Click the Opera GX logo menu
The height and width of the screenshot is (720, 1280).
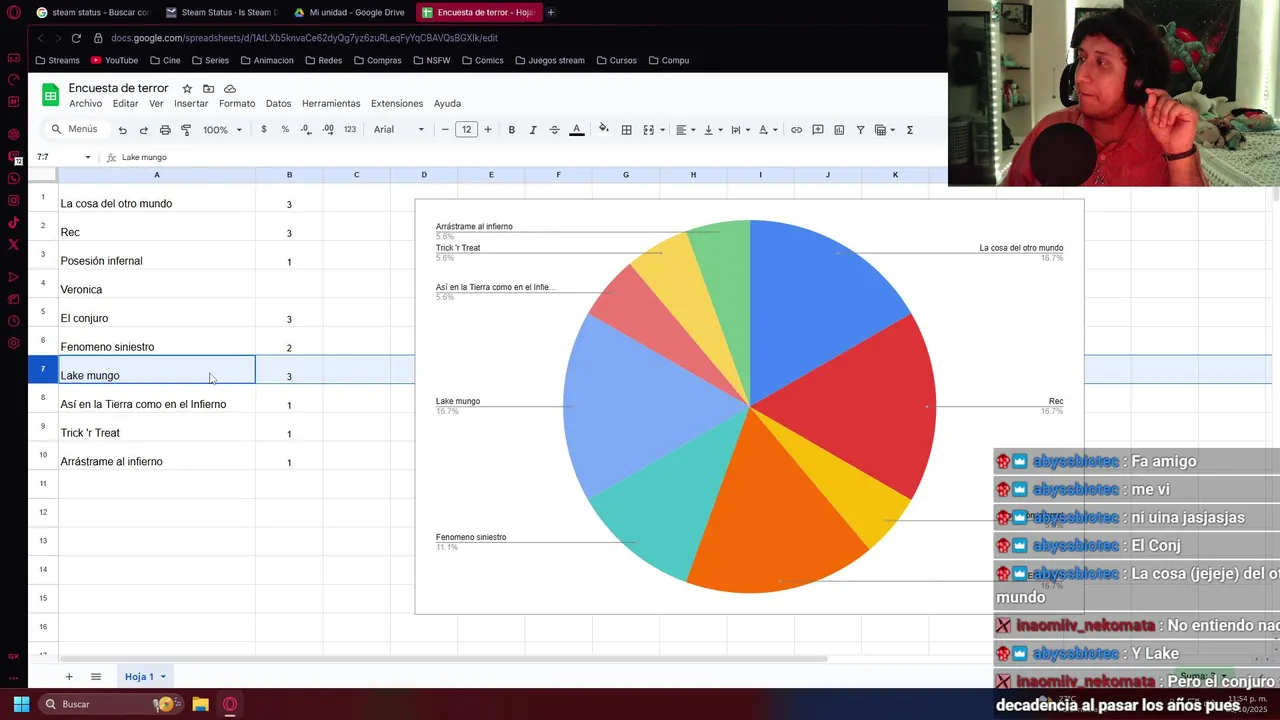pos(14,13)
